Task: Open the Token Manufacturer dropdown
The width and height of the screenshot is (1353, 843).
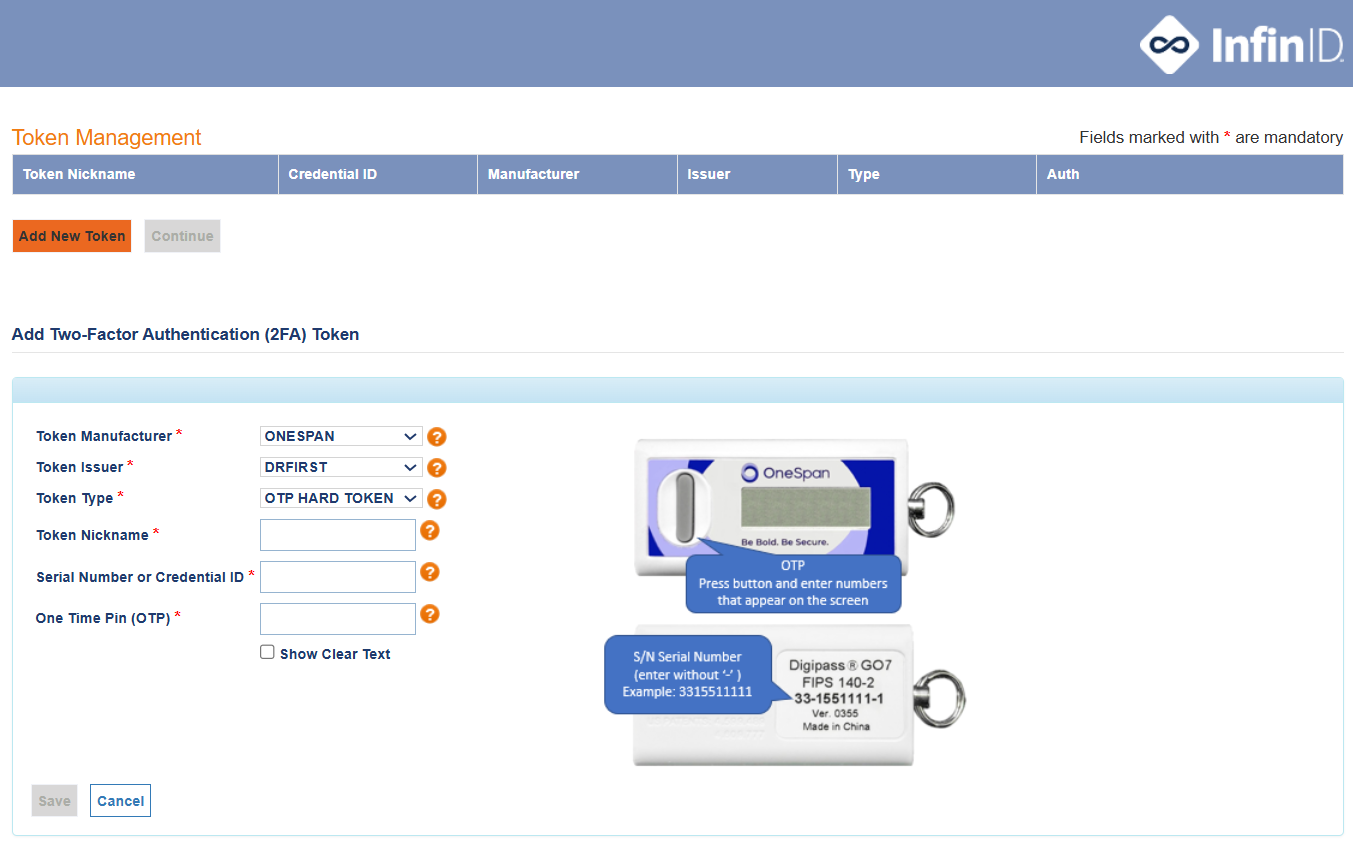Action: [x=341, y=437]
